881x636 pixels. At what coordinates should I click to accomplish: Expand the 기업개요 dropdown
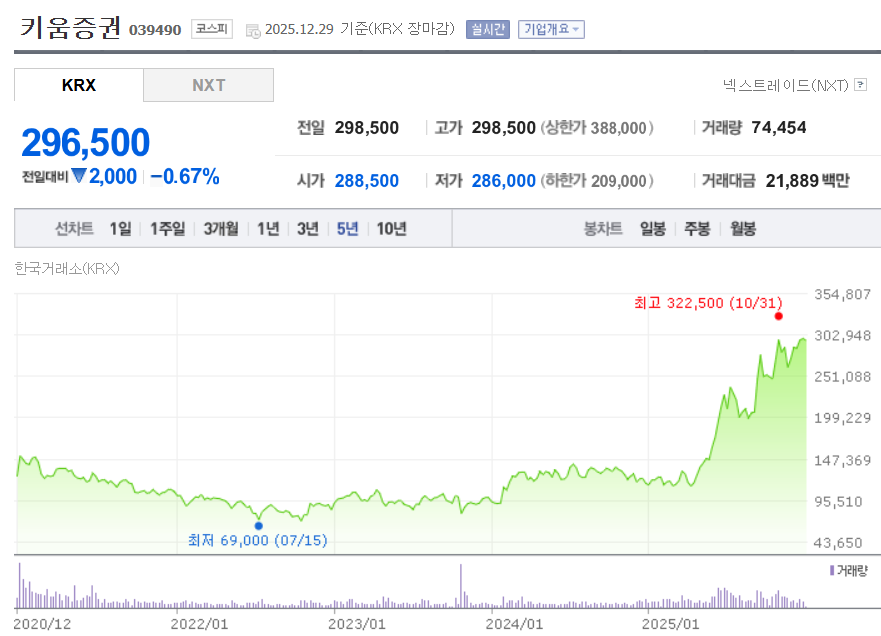(551, 29)
